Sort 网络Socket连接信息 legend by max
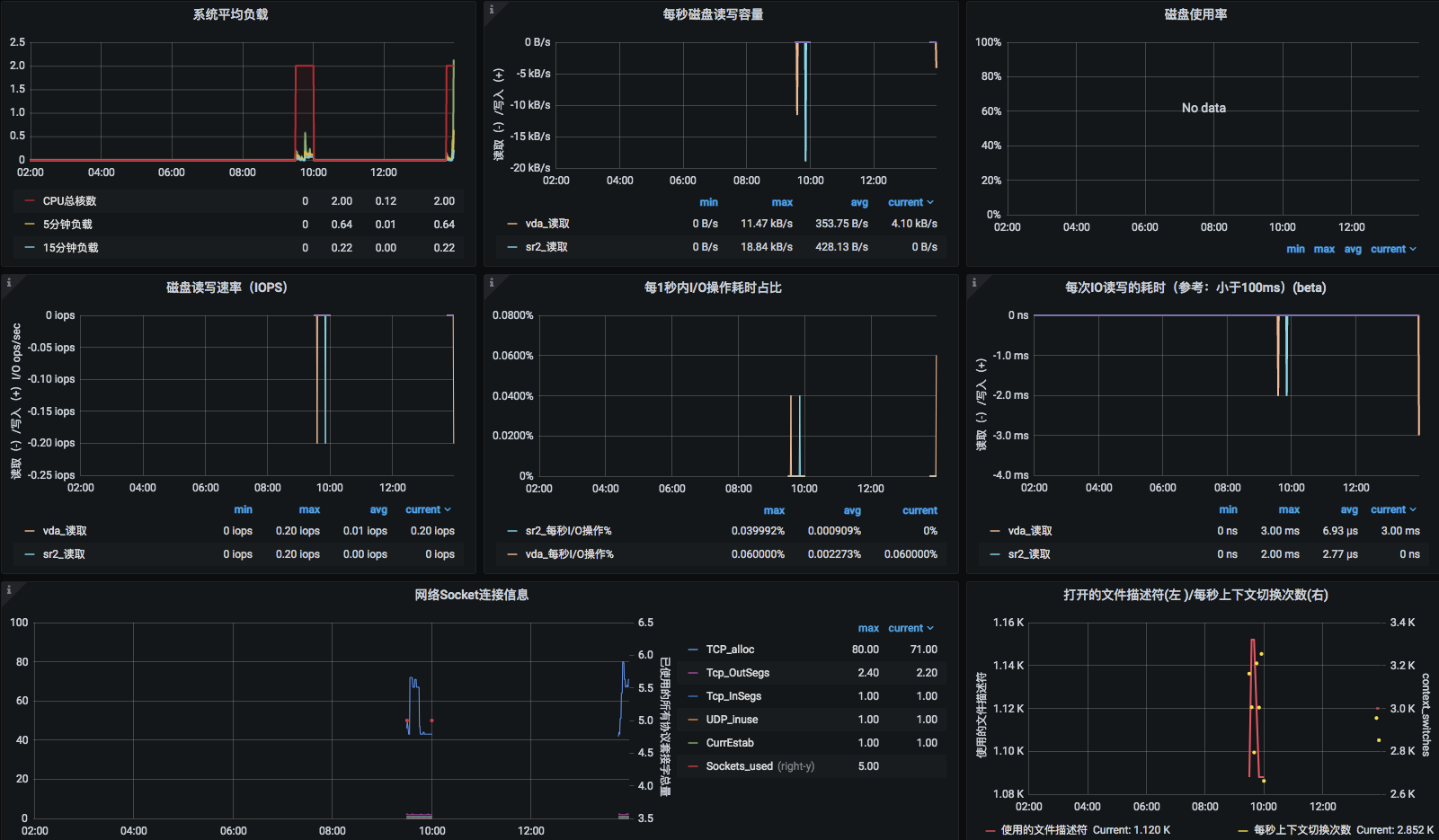 pos(868,629)
